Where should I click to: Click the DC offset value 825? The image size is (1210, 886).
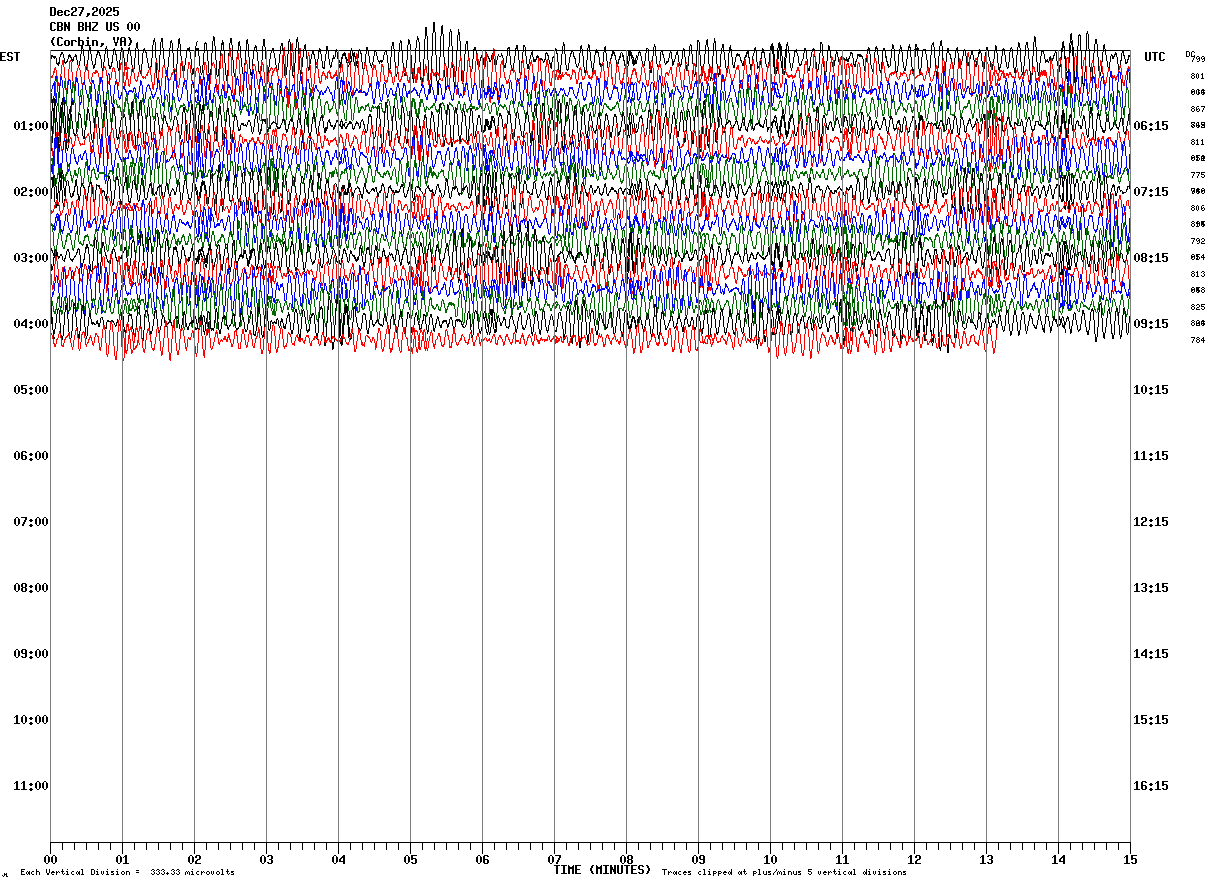coord(1198,307)
